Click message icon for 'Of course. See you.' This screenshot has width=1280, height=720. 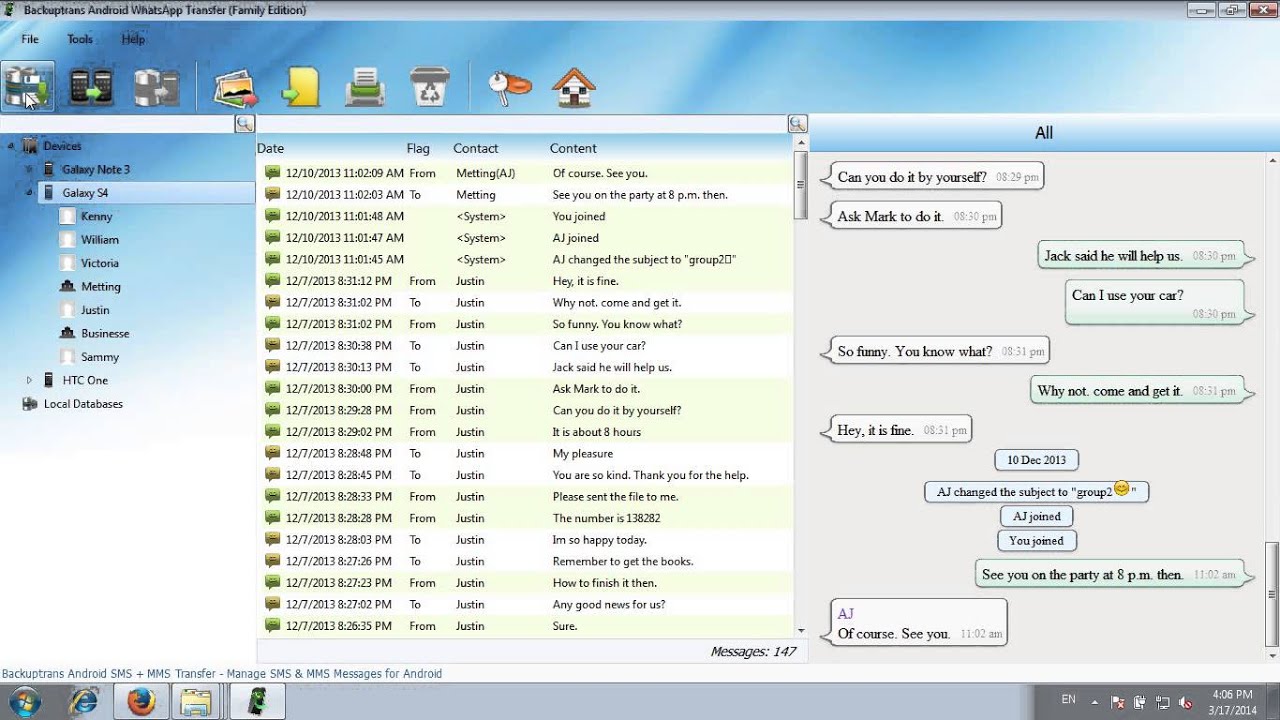pos(272,173)
